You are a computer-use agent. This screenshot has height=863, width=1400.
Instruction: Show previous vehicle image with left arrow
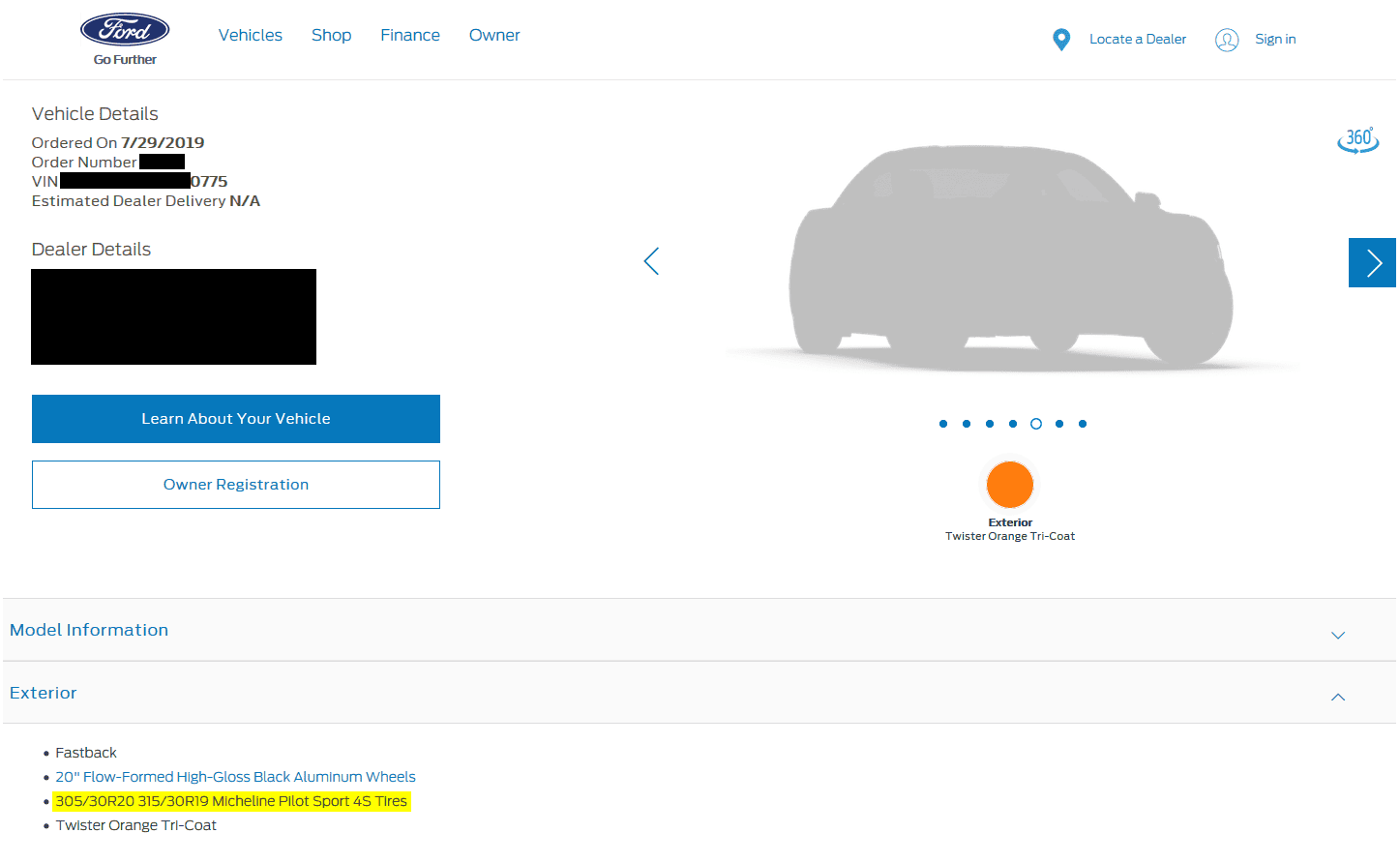pyautogui.click(x=651, y=261)
